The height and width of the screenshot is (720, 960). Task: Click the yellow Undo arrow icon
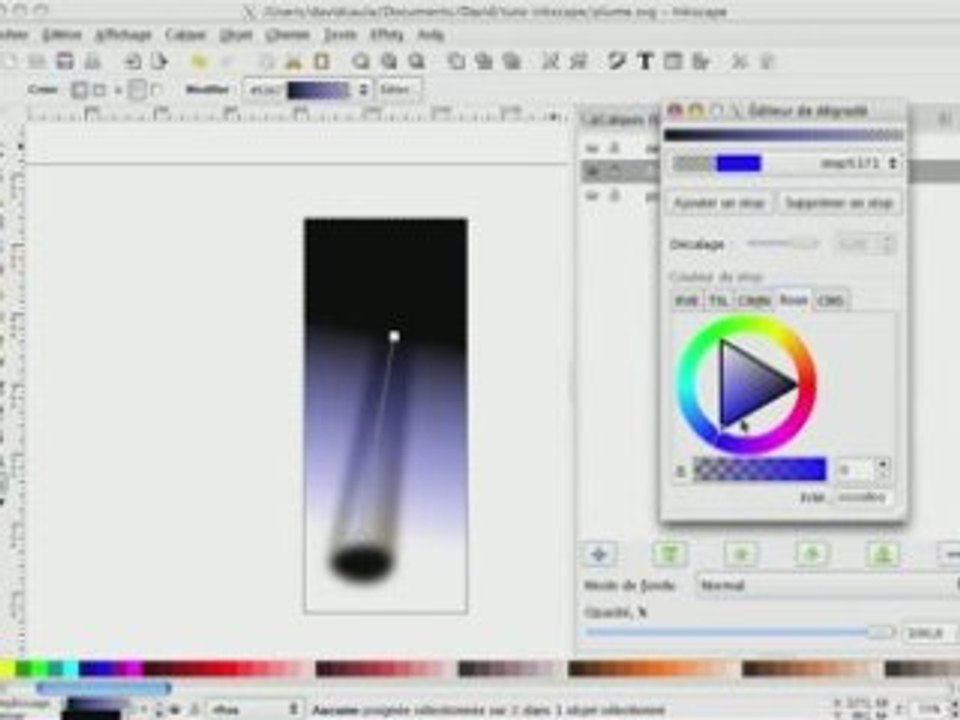(x=199, y=61)
